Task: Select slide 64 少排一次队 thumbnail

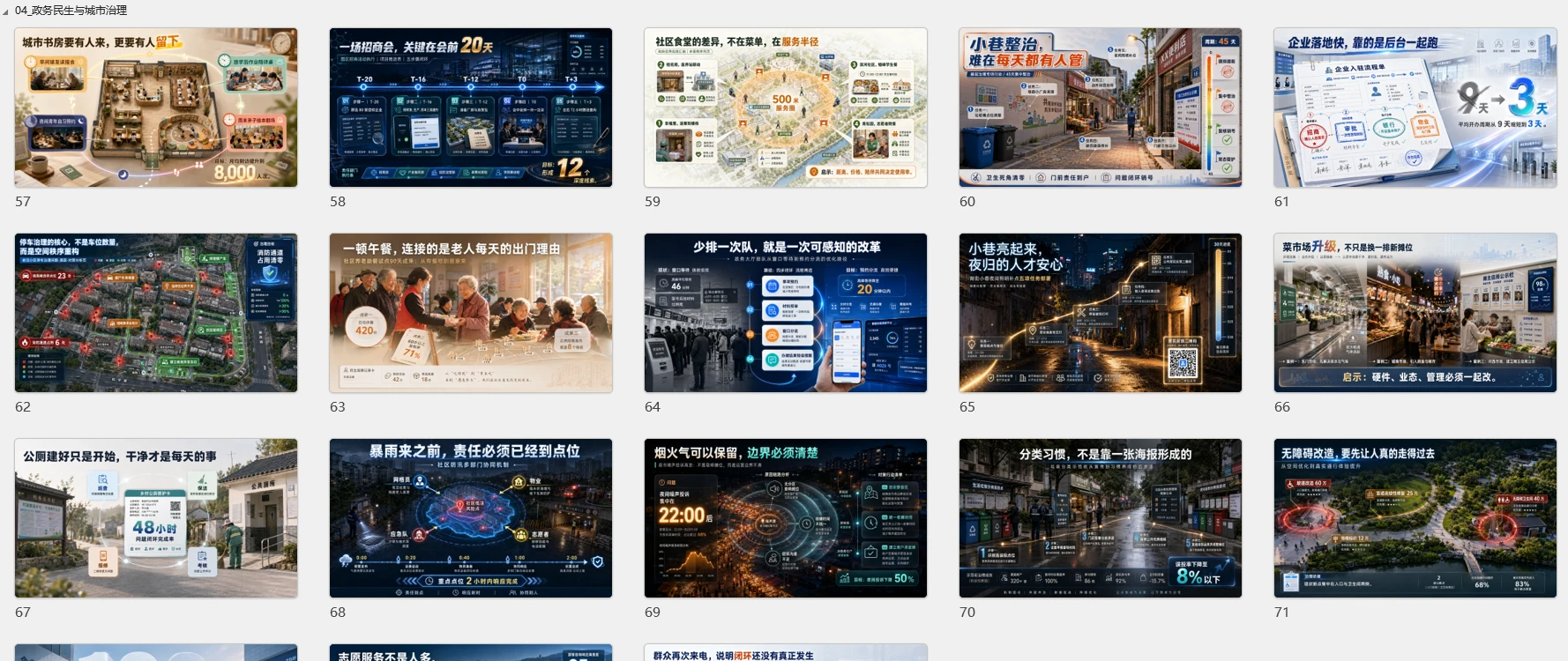Action: [x=786, y=313]
